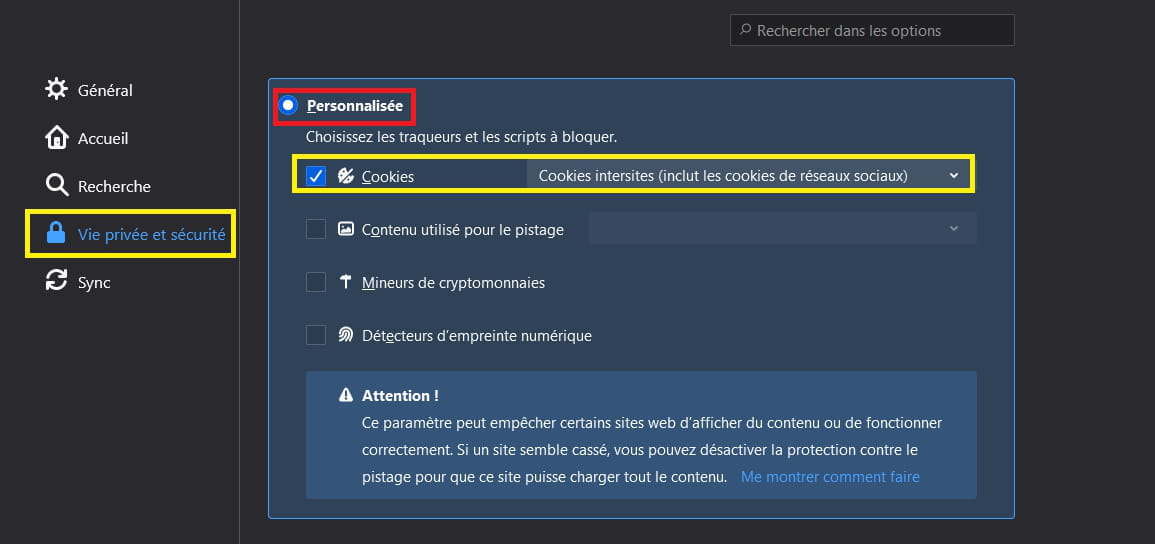Click the Sync arrows icon
Image resolution: width=1155 pixels, height=544 pixels.
(x=56, y=282)
